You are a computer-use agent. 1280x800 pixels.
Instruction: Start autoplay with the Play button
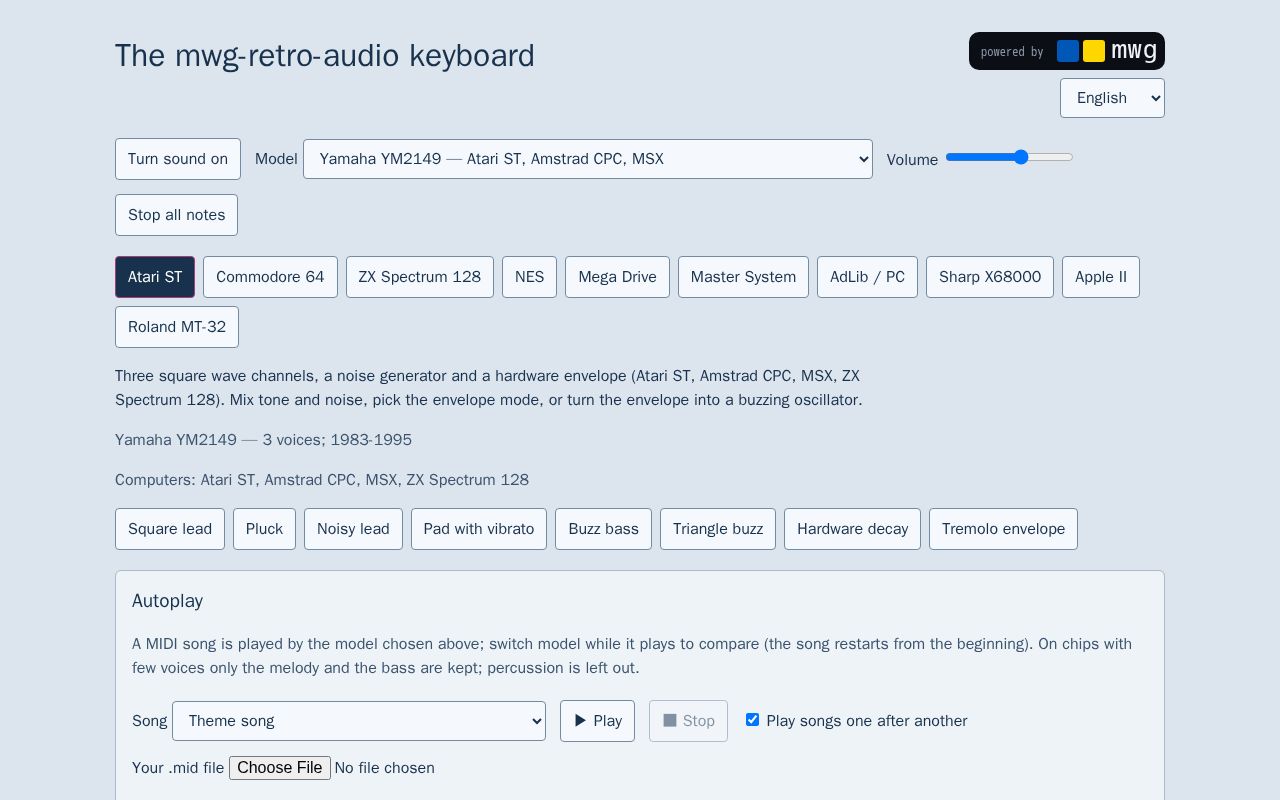coord(597,721)
